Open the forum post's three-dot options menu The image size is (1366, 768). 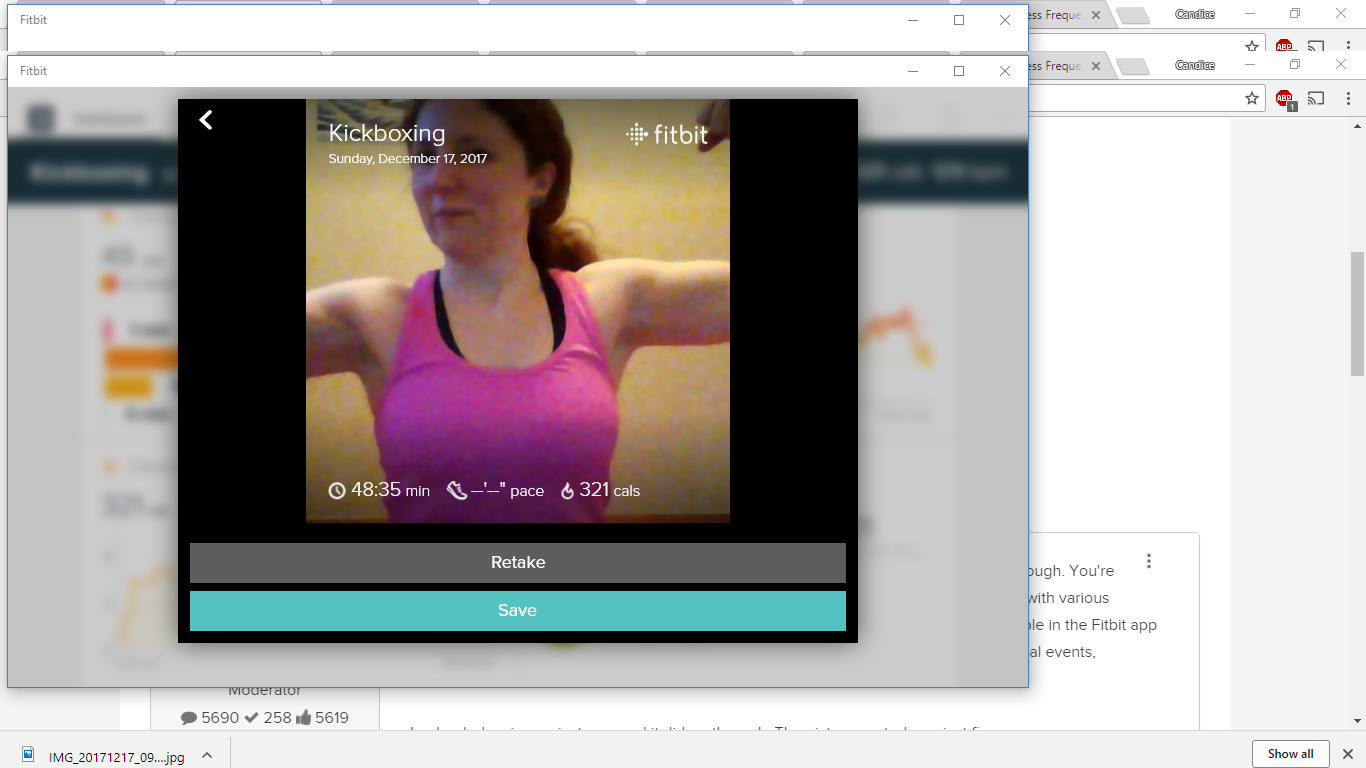pos(1149,561)
